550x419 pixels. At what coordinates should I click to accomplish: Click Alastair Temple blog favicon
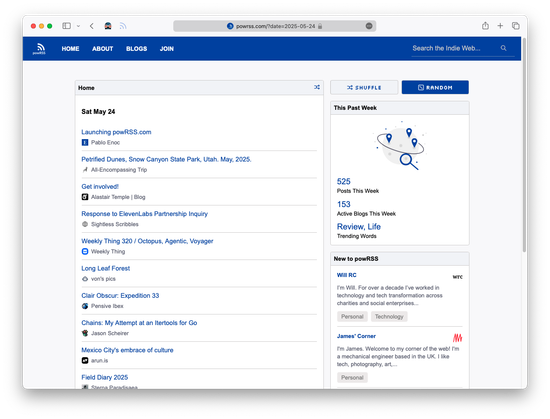click(85, 197)
